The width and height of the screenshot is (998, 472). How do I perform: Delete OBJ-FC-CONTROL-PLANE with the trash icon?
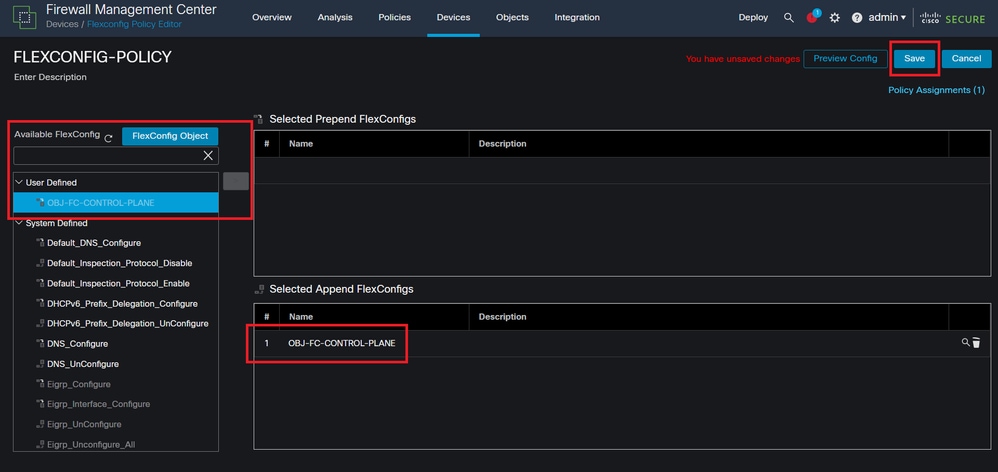[976, 343]
